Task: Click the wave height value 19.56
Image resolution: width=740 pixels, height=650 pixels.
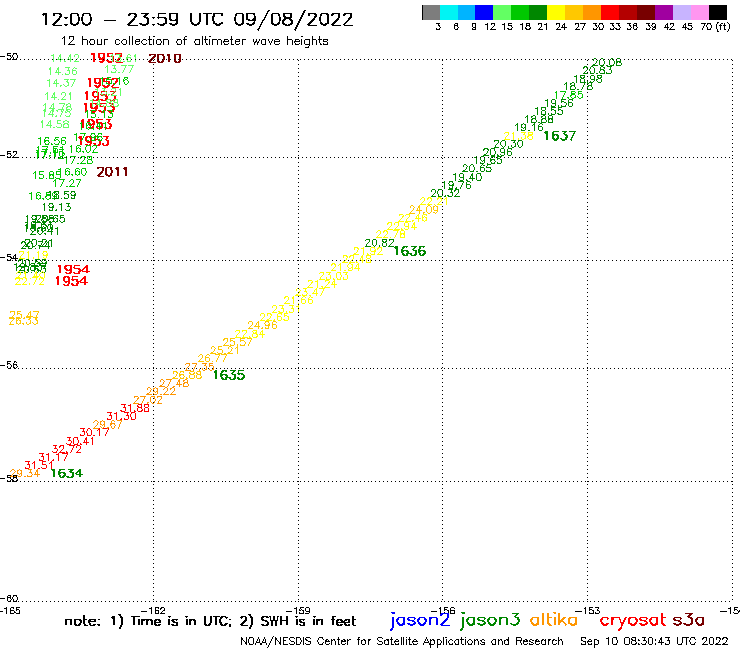Action: 559,103
